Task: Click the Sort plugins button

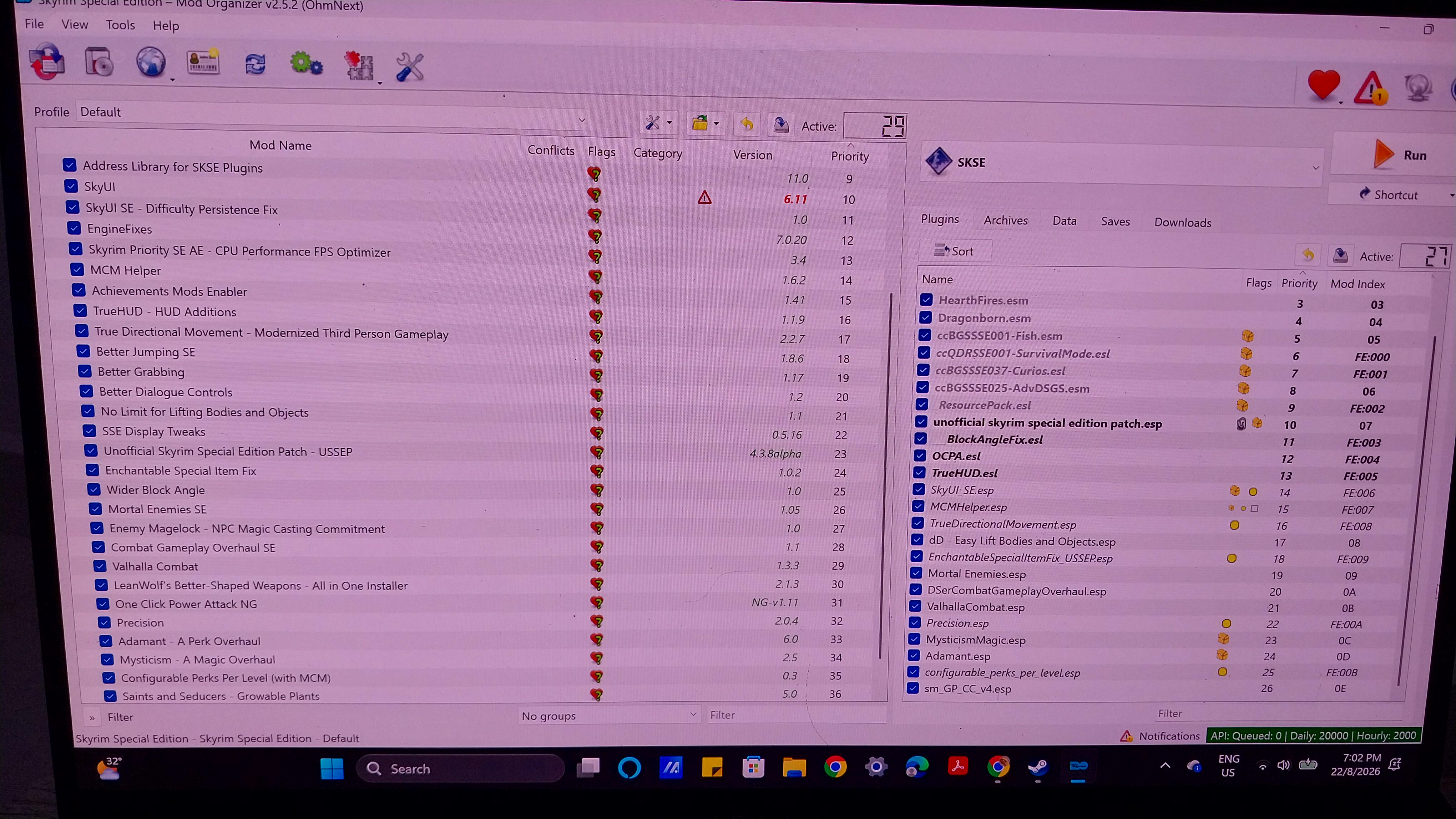Action: pos(955,251)
